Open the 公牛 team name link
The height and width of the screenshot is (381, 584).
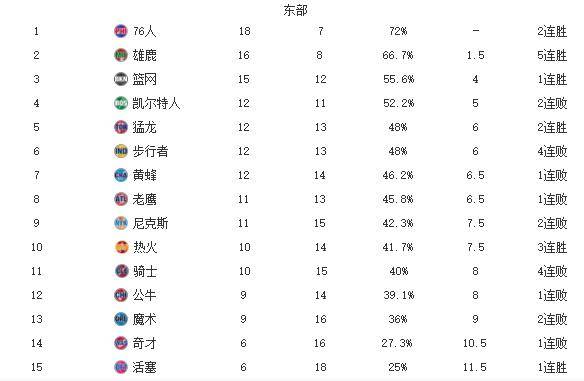145,295
